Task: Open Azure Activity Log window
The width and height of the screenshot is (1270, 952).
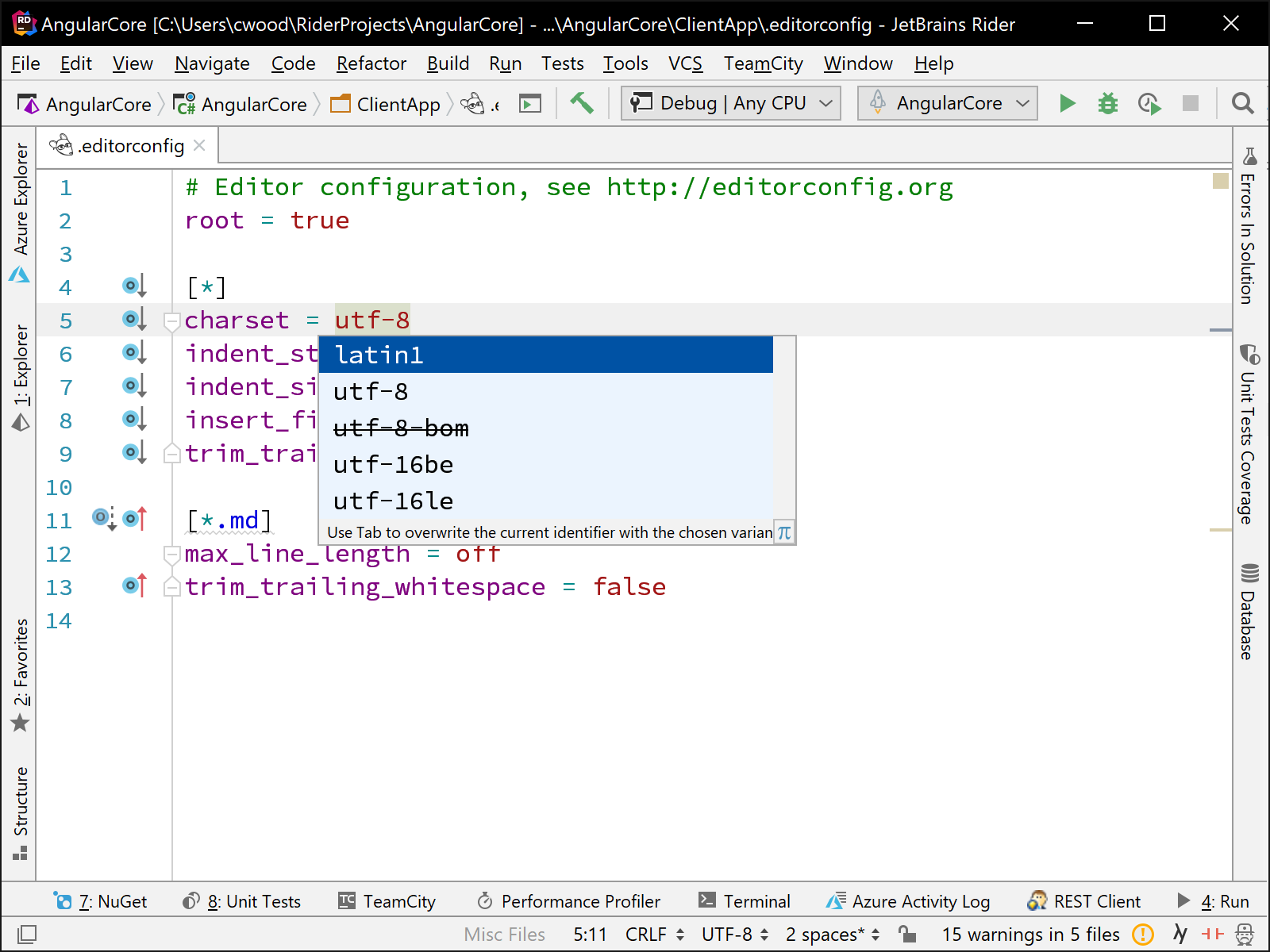Action: (908, 901)
